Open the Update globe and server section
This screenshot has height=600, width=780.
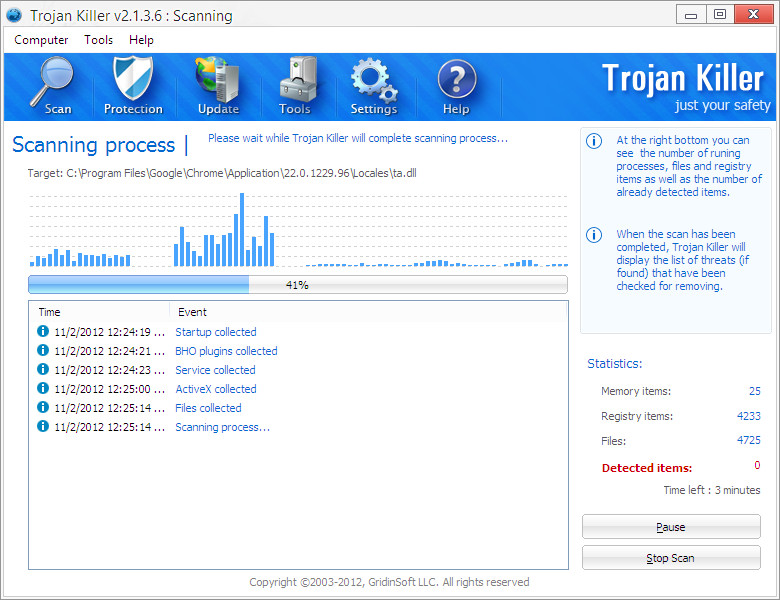[x=218, y=87]
